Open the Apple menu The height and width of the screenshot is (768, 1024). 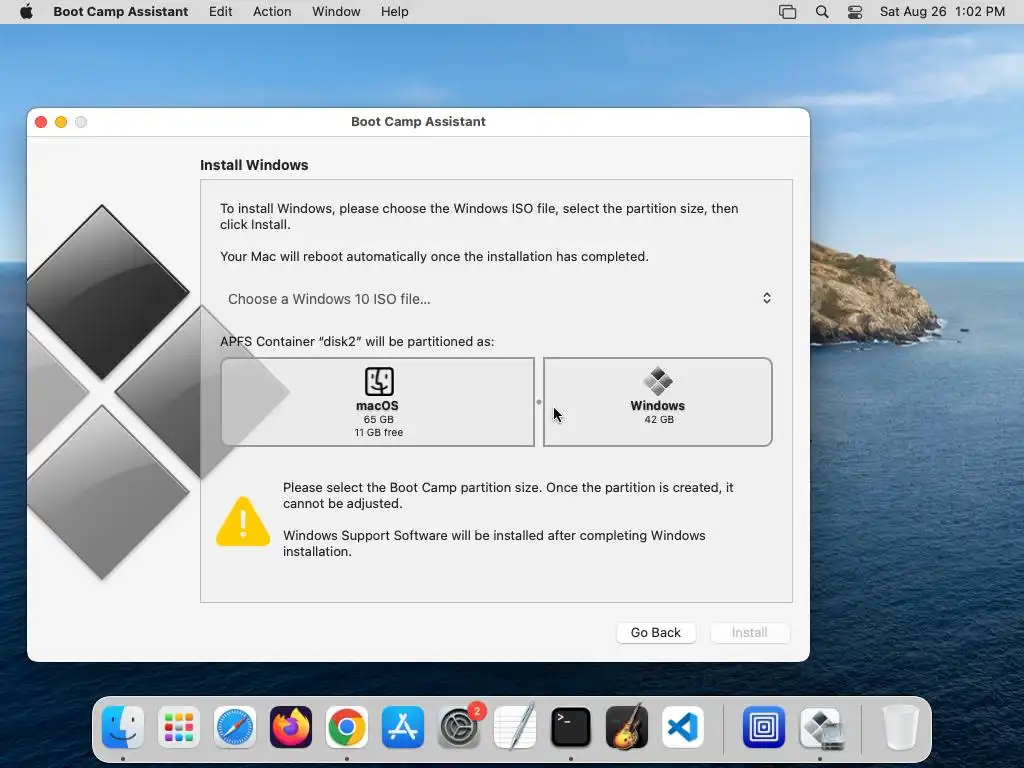point(26,12)
